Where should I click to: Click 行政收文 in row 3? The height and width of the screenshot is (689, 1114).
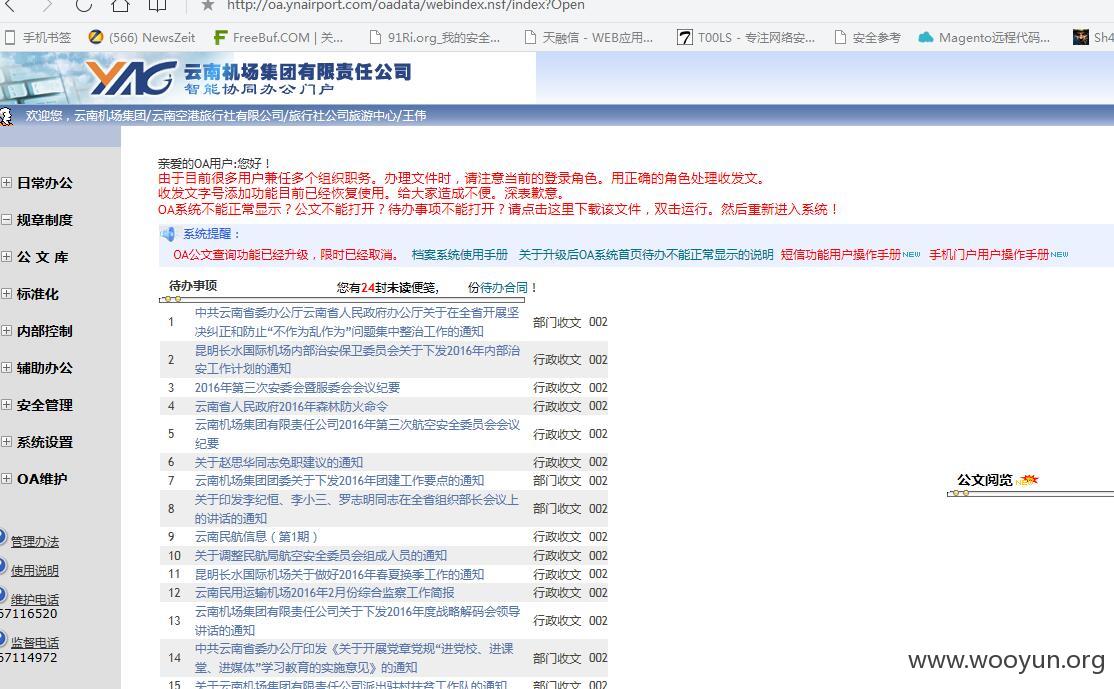(557, 388)
